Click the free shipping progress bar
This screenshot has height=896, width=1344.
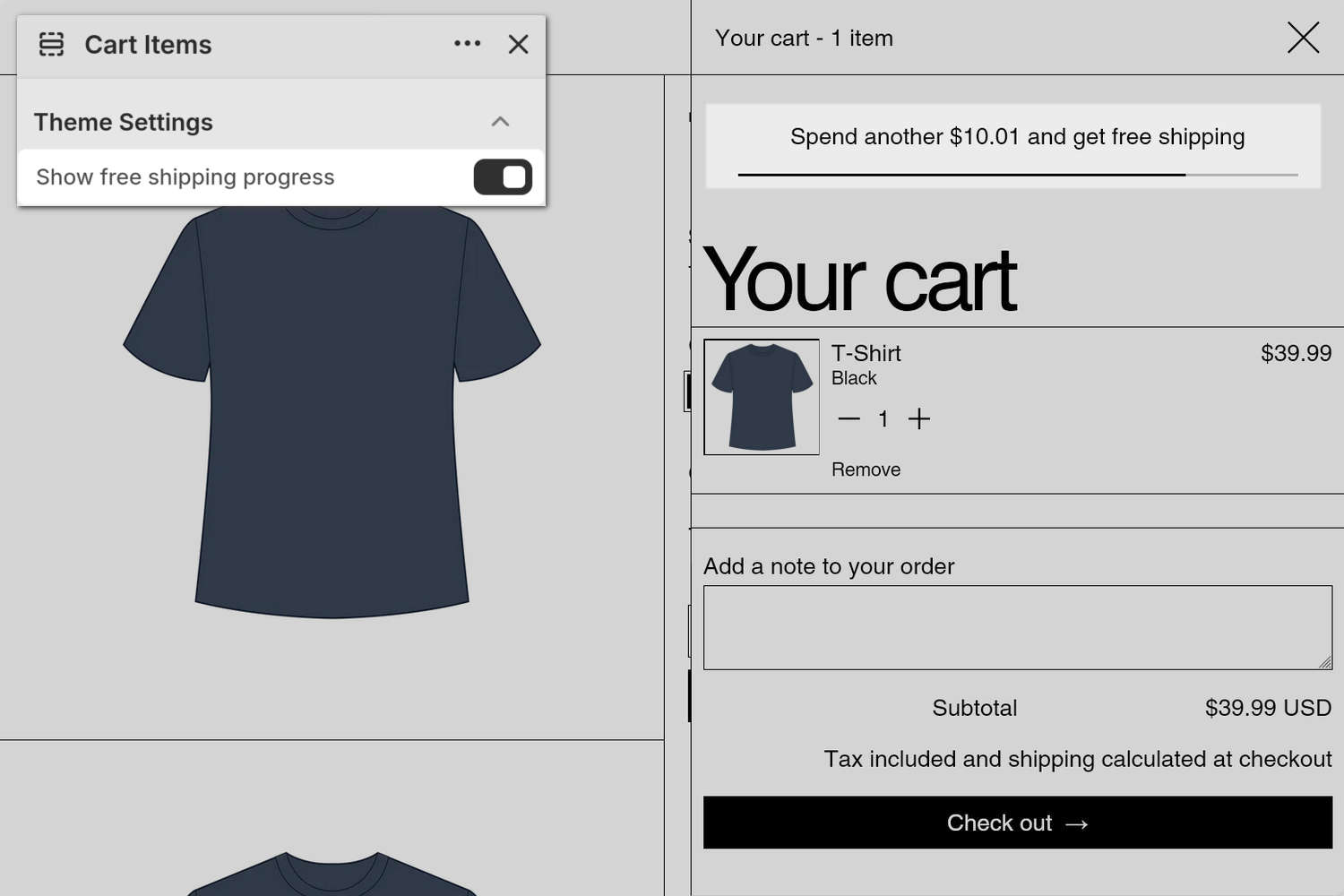(1017, 175)
